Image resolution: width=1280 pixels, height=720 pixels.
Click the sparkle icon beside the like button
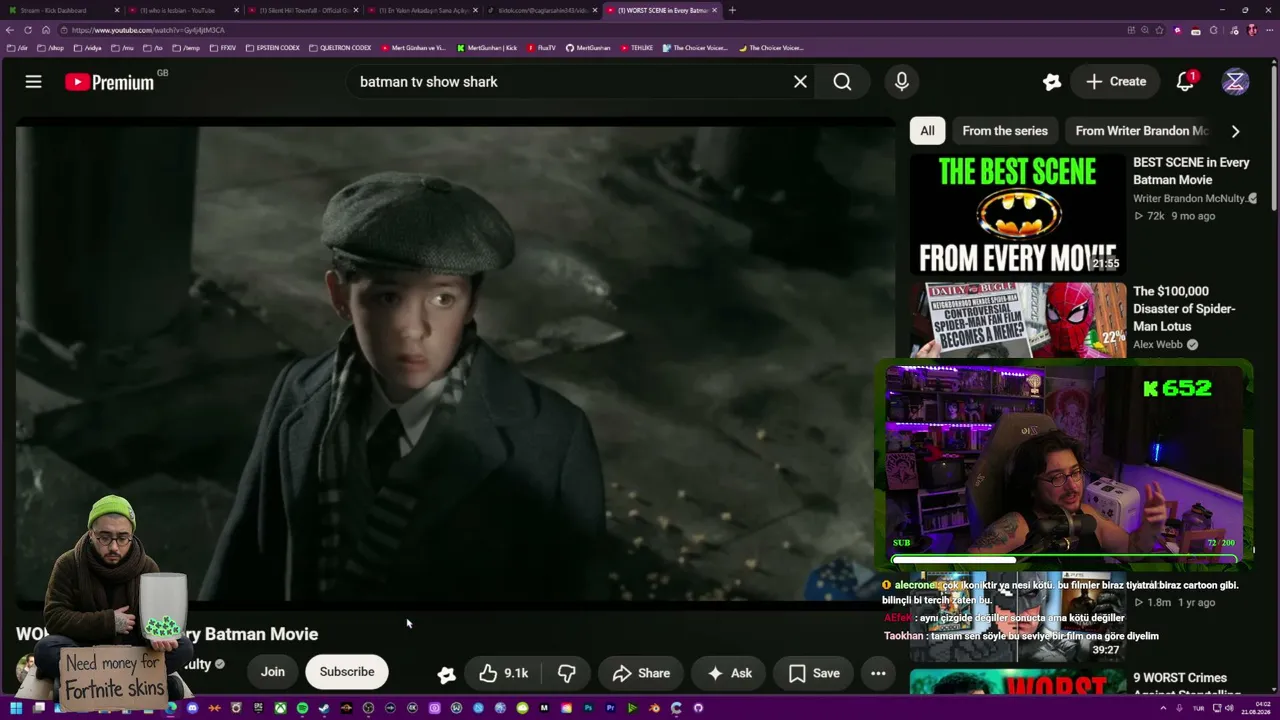coord(446,675)
